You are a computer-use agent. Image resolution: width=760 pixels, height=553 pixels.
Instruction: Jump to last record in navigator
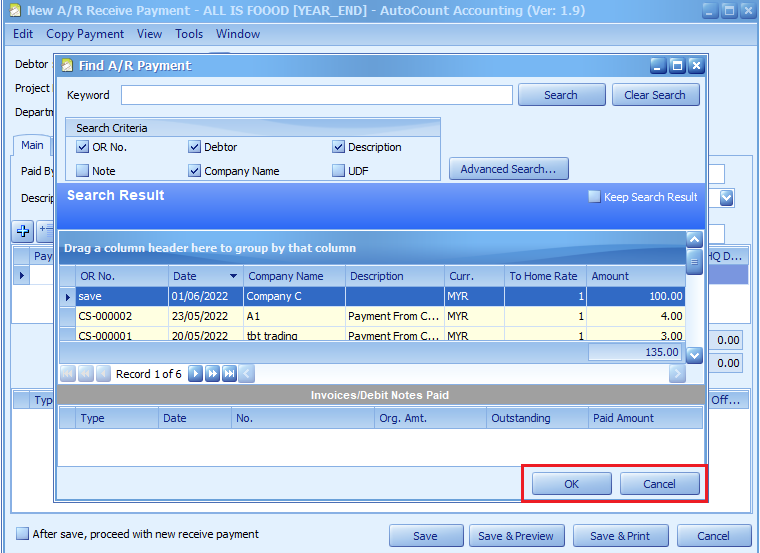pyautogui.click(x=229, y=374)
